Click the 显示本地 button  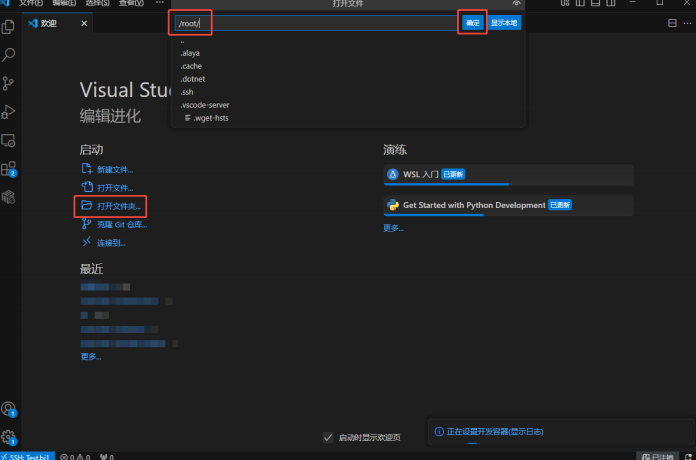504,23
